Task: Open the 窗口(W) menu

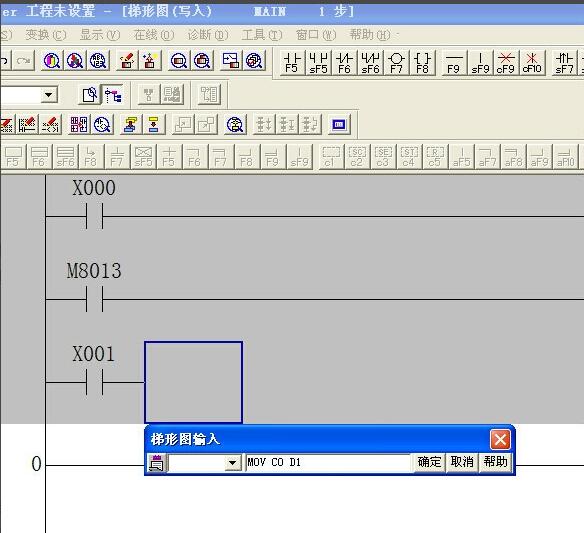Action: 316,35
